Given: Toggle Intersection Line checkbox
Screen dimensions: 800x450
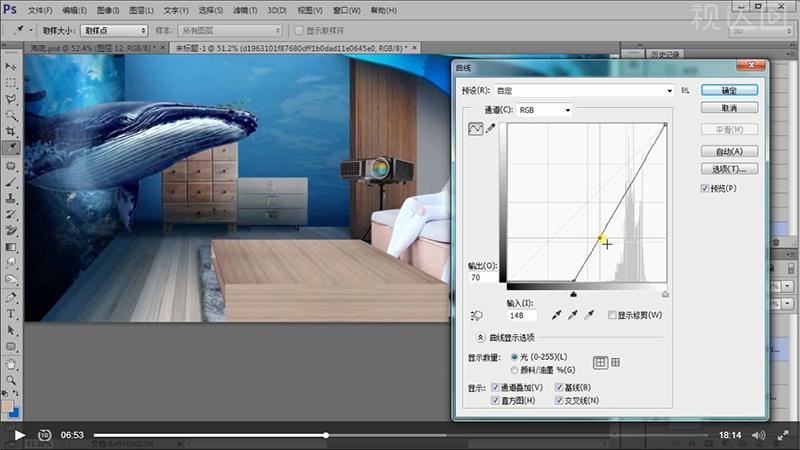Looking at the screenshot, I should (x=559, y=401).
